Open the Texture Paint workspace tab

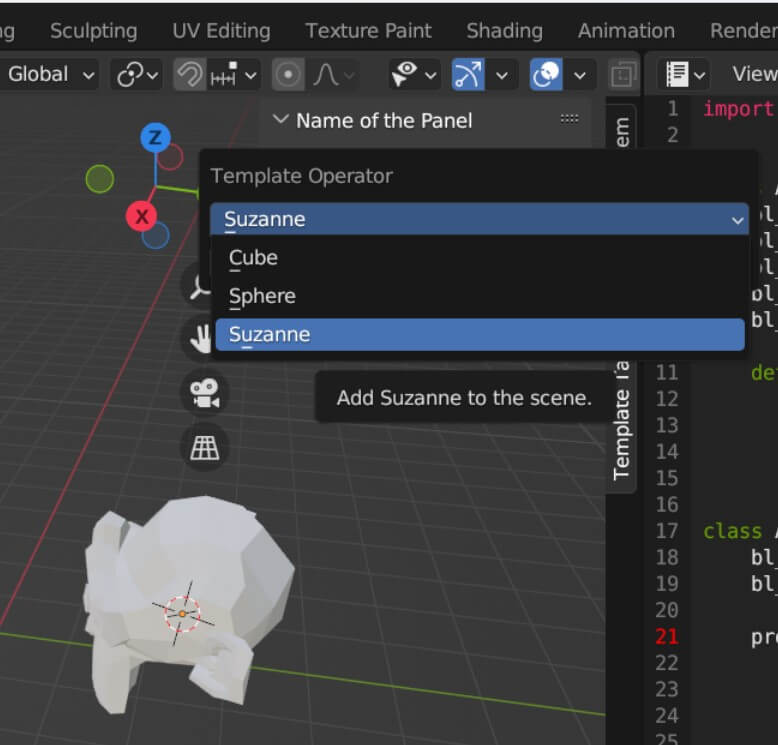(x=368, y=31)
